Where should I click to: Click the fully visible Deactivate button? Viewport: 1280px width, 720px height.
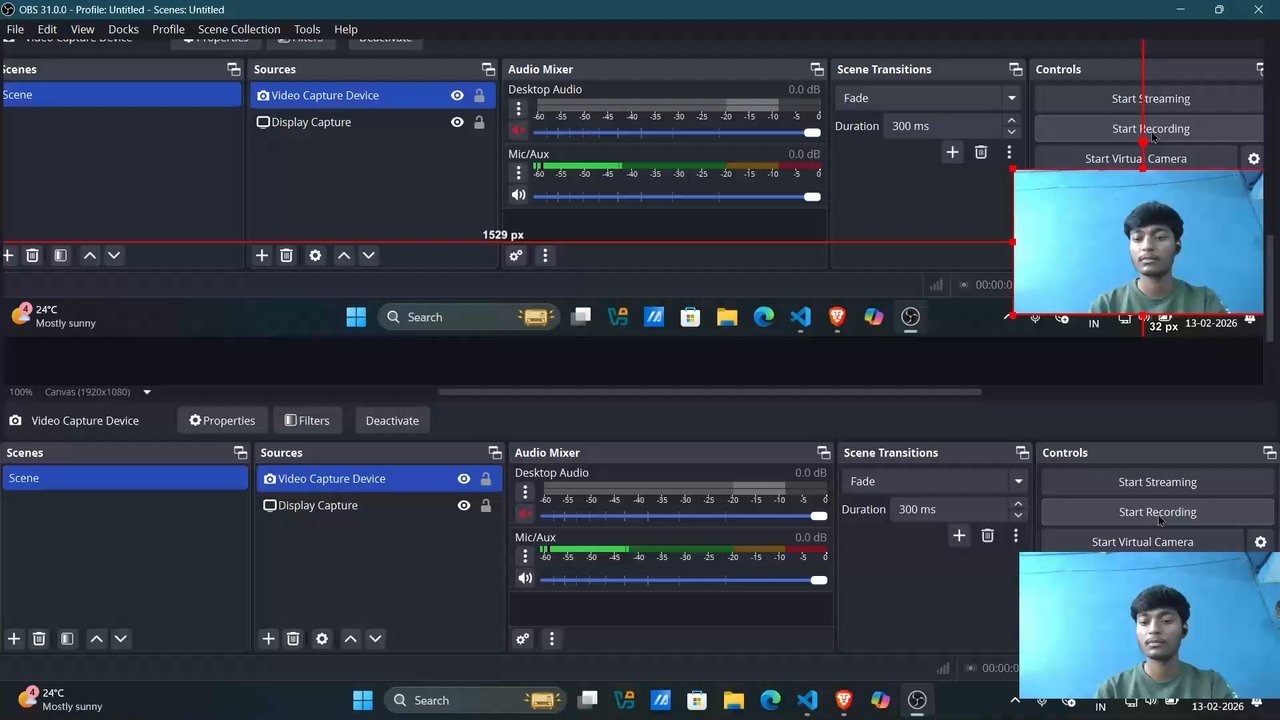pyautogui.click(x=392, y=421)
